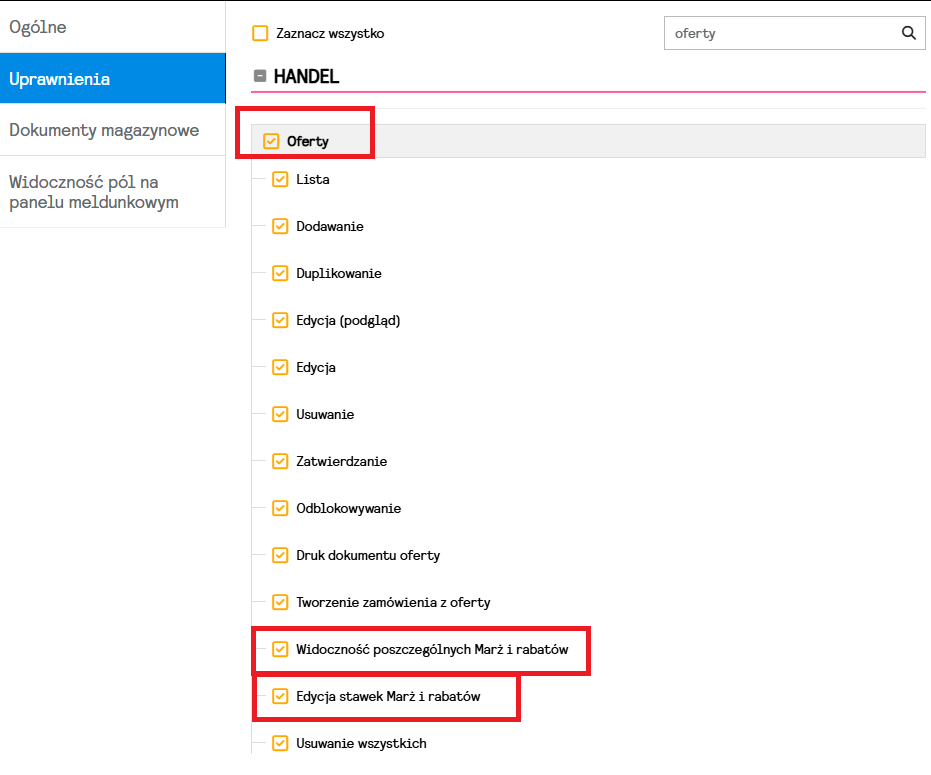The height and width of the screenshot is (775, 931).
Task: Toggle the Zaznacz wszystko checkbox
Action: pos(260,34)
